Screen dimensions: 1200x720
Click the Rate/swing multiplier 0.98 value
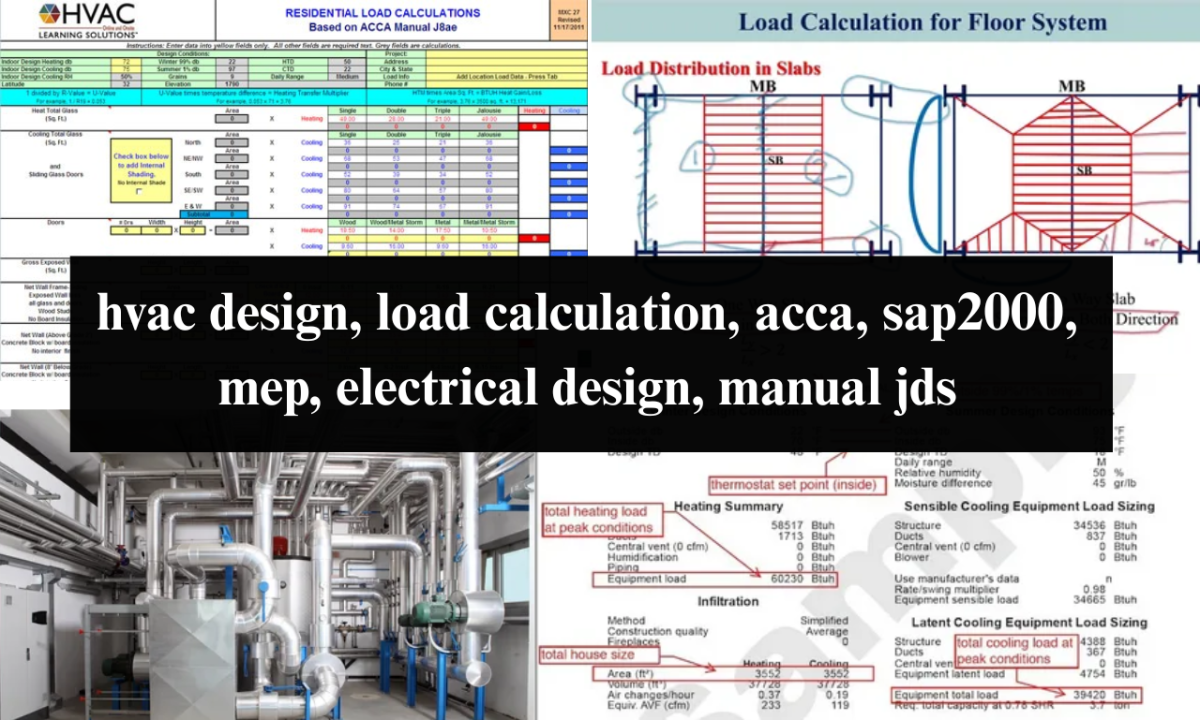1093,589
